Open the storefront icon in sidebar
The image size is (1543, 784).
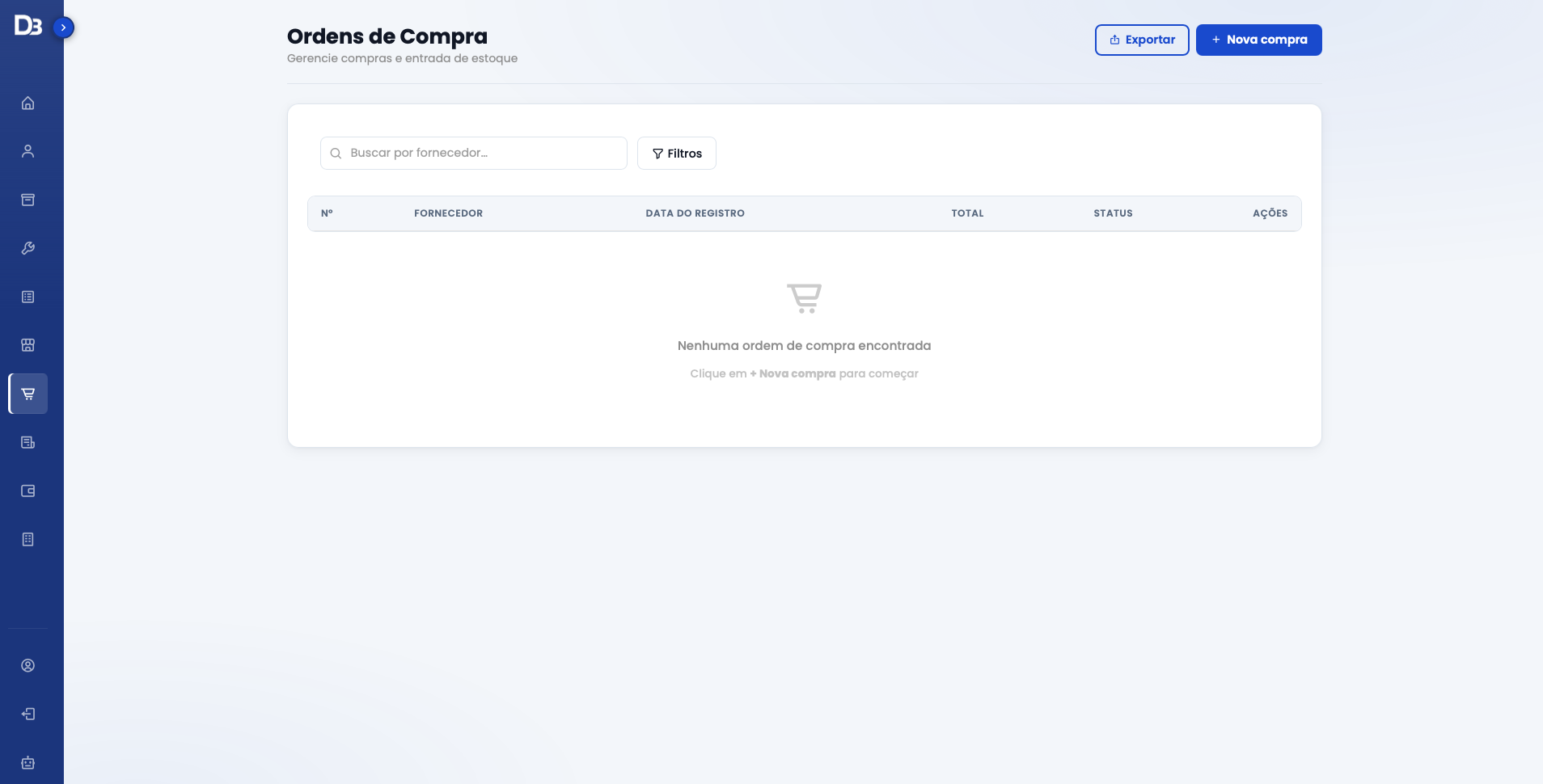tap(27, 345)
